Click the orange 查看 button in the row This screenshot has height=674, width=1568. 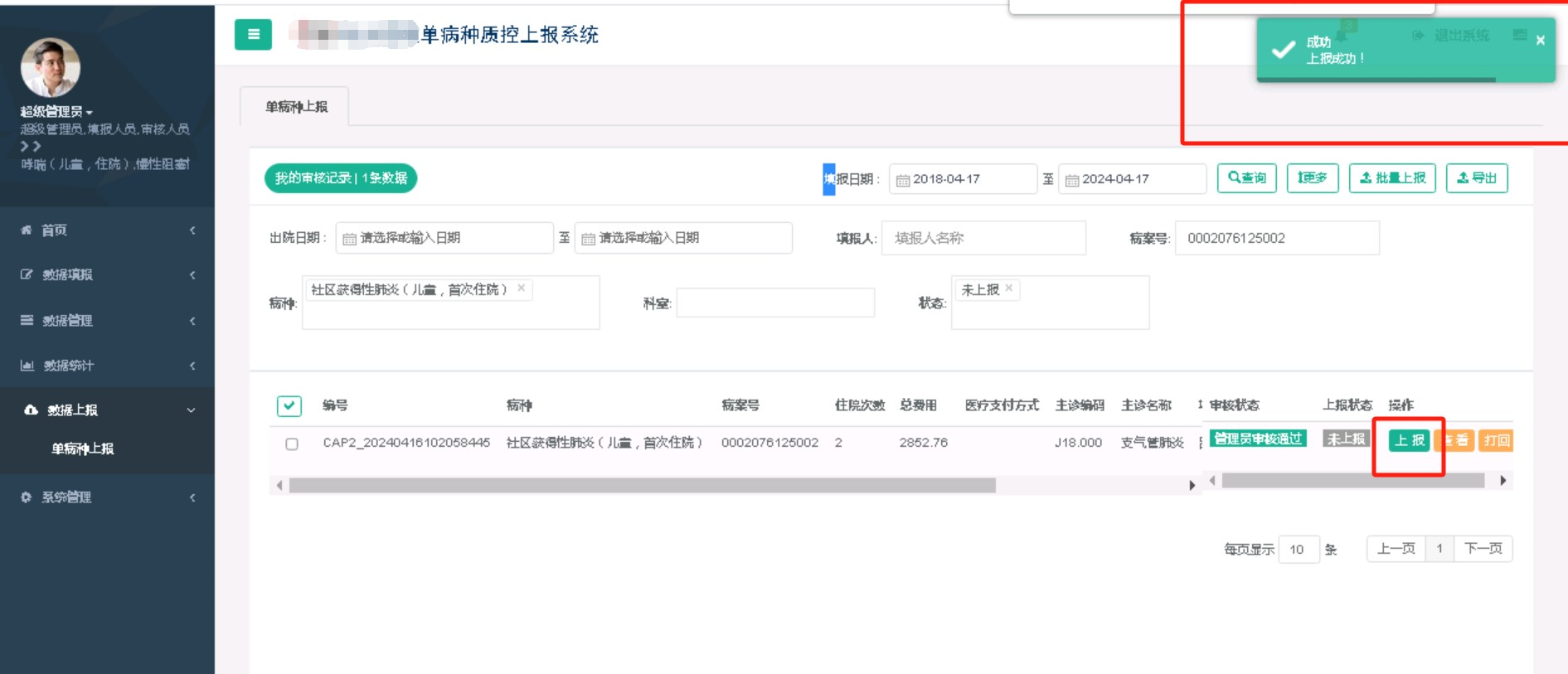pos(1454,440)
